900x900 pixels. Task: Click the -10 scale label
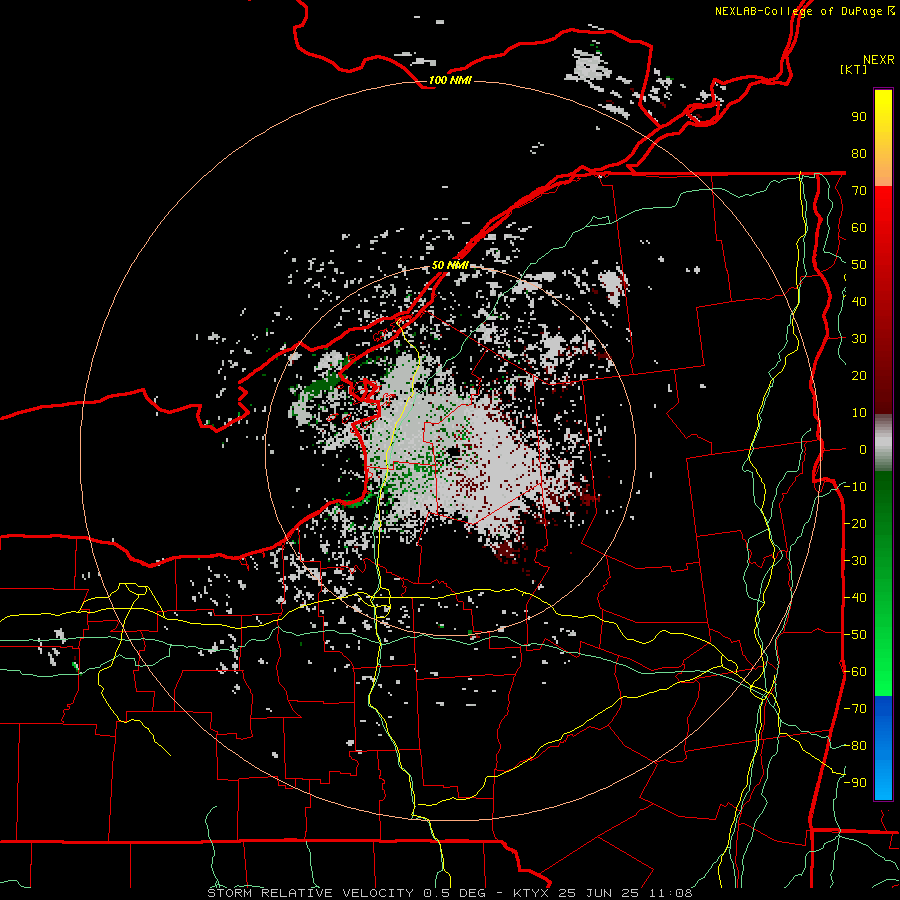tap(855, 487)
